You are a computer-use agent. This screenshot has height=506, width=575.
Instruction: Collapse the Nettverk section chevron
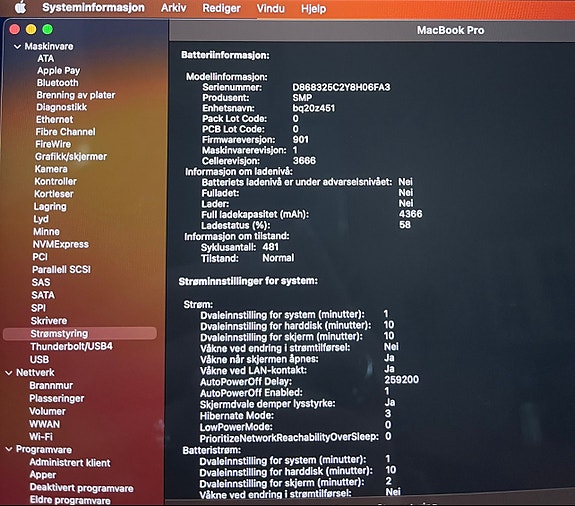pos(9,373)
